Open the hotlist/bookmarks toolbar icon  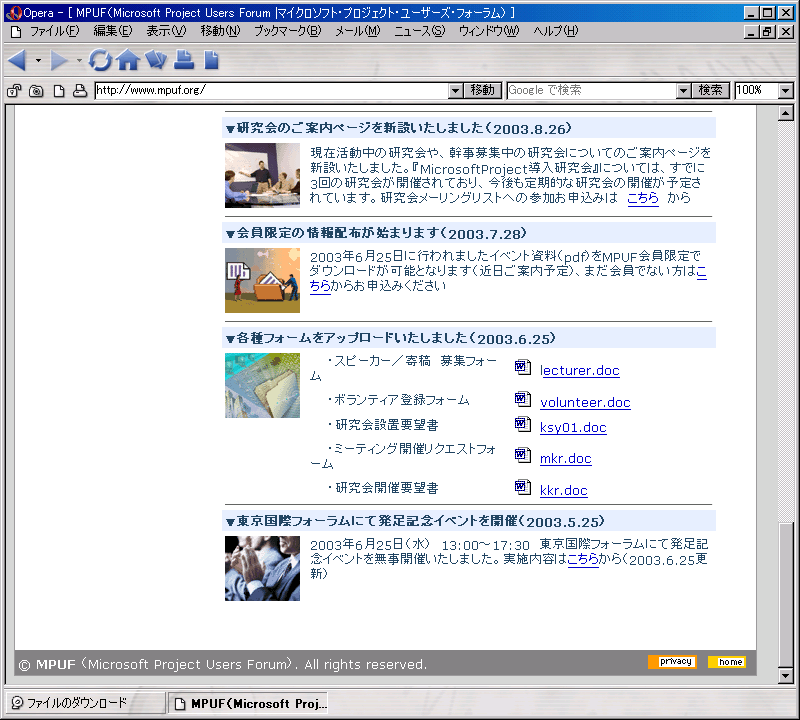pyautogui.click(x=156, y=60)
